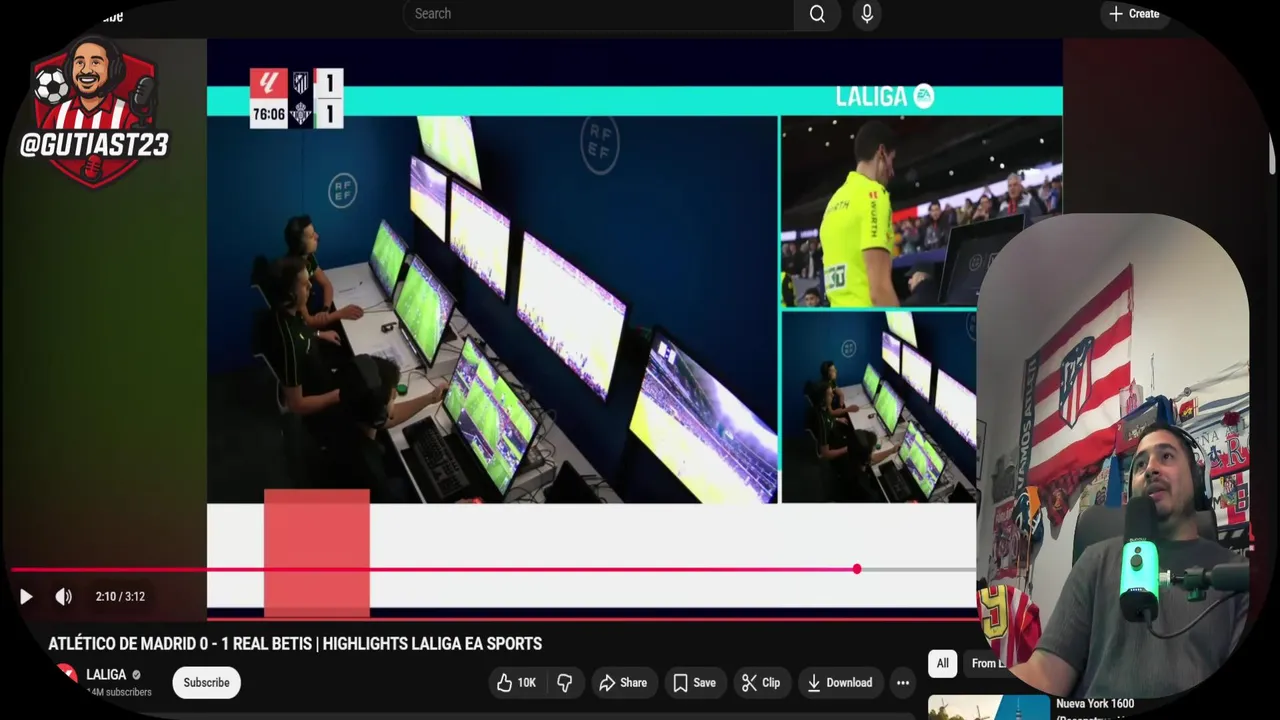The image size is (1280, 720).
Task: Activate voice search microphone icon
Action: coord(867,14)
